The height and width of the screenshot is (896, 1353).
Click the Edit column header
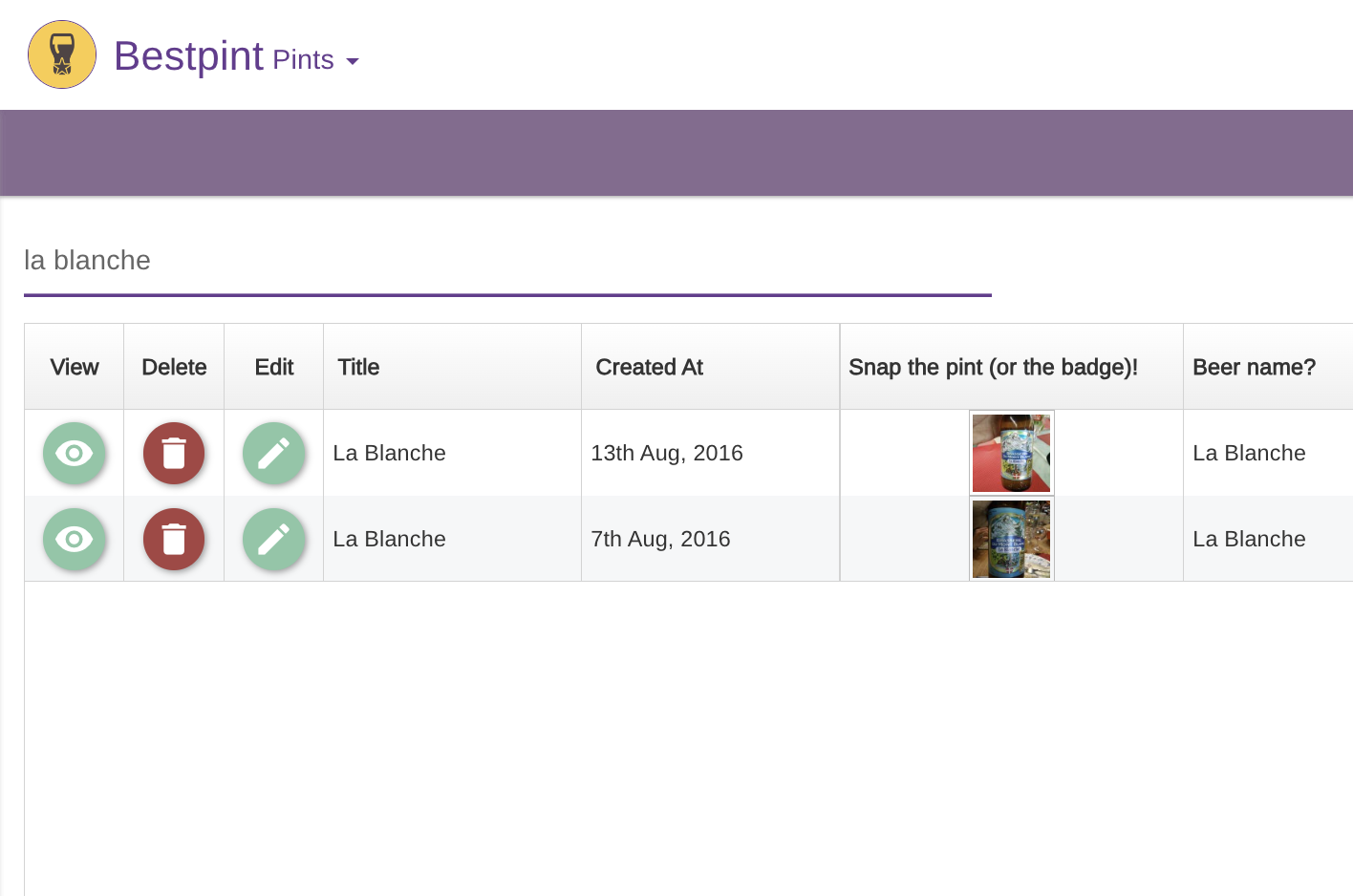click(x=274, y=367)
